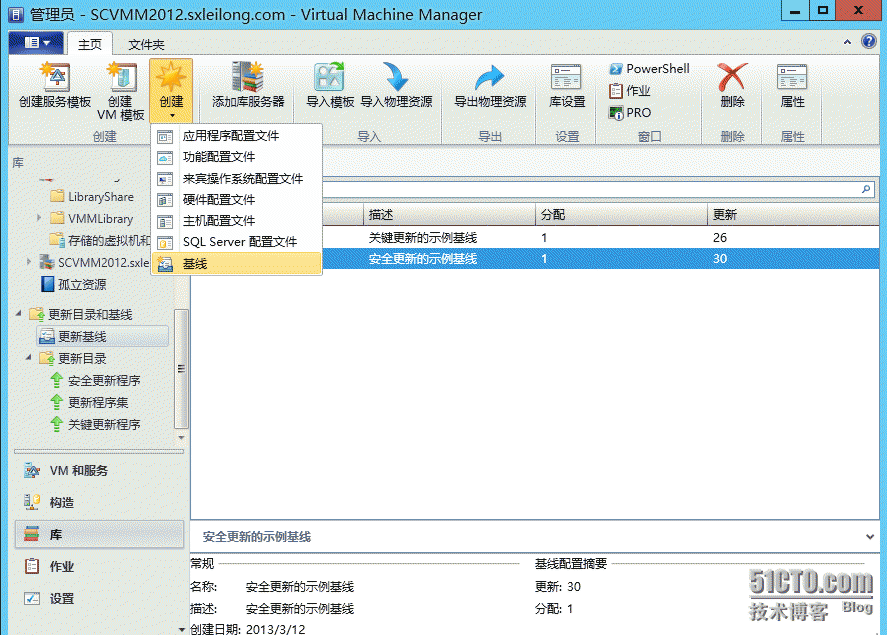Switch to the 主页 ribbon tab

[x=90, y=44]
